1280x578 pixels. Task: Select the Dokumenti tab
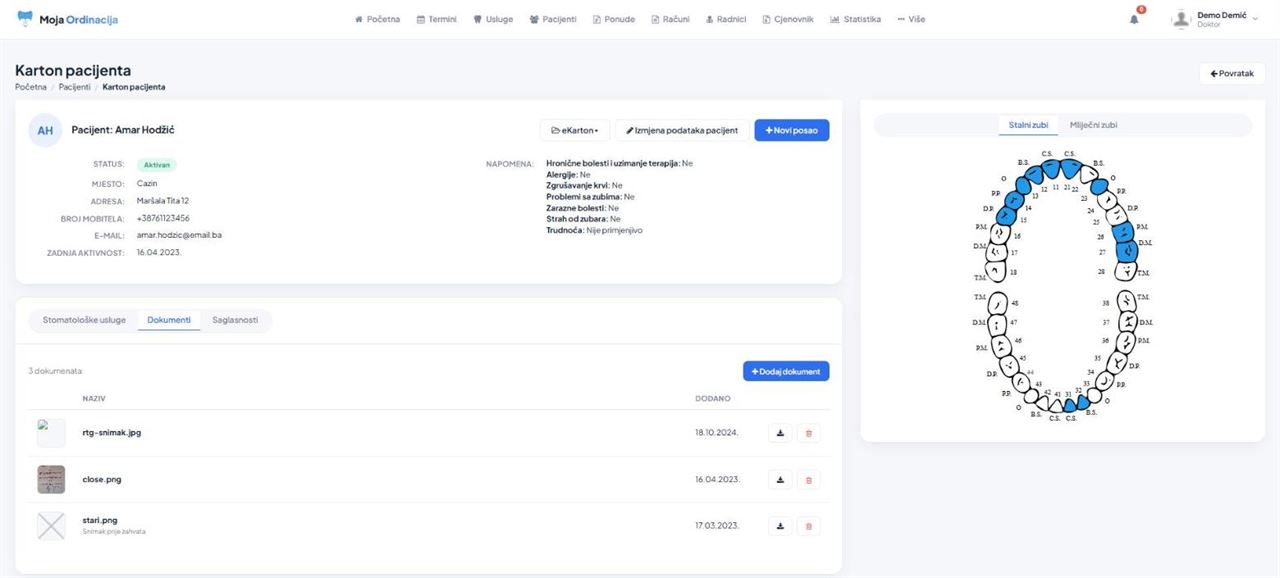169,320
